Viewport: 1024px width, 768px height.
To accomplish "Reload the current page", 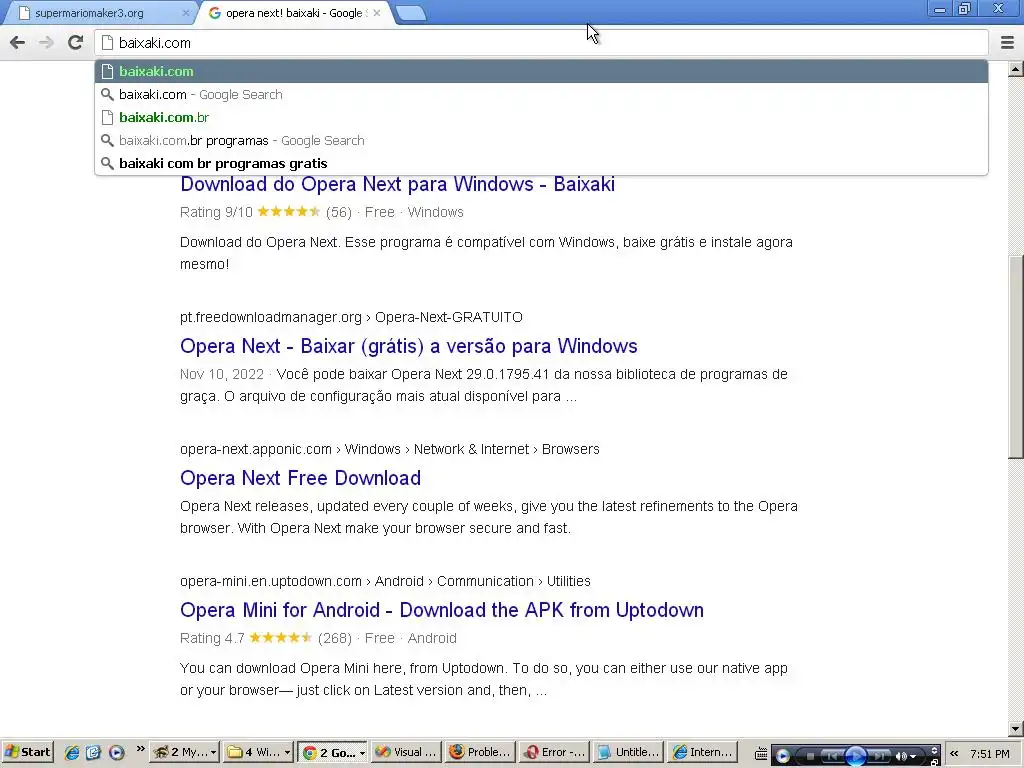I will pos(76,43).
